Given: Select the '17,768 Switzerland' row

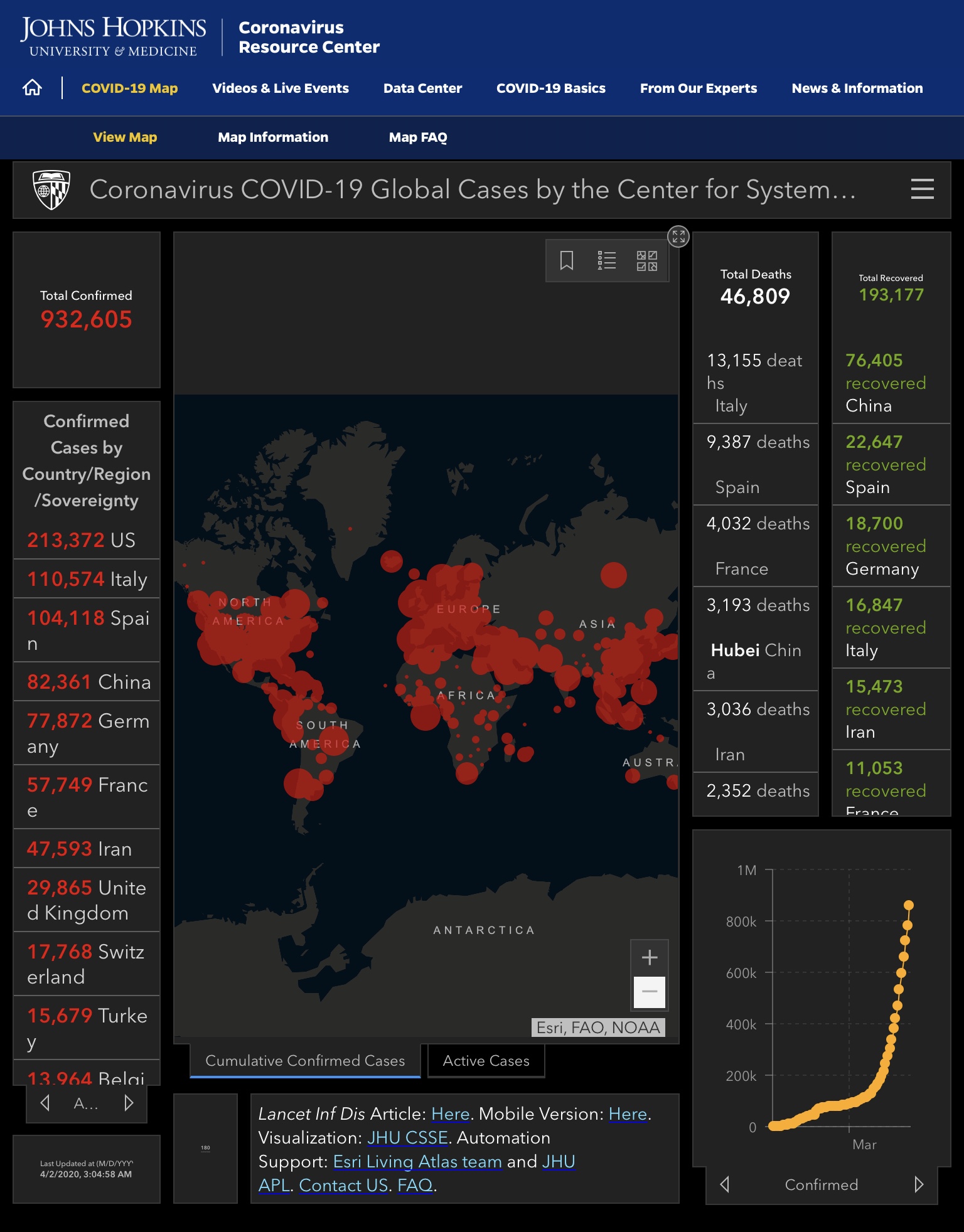Looking at the screenshot, I should 87,964.
